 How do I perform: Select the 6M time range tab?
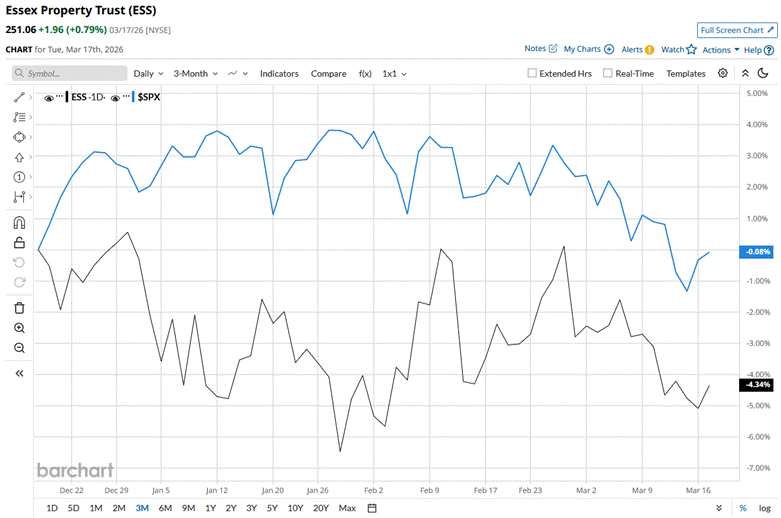[x=165, y=508]
